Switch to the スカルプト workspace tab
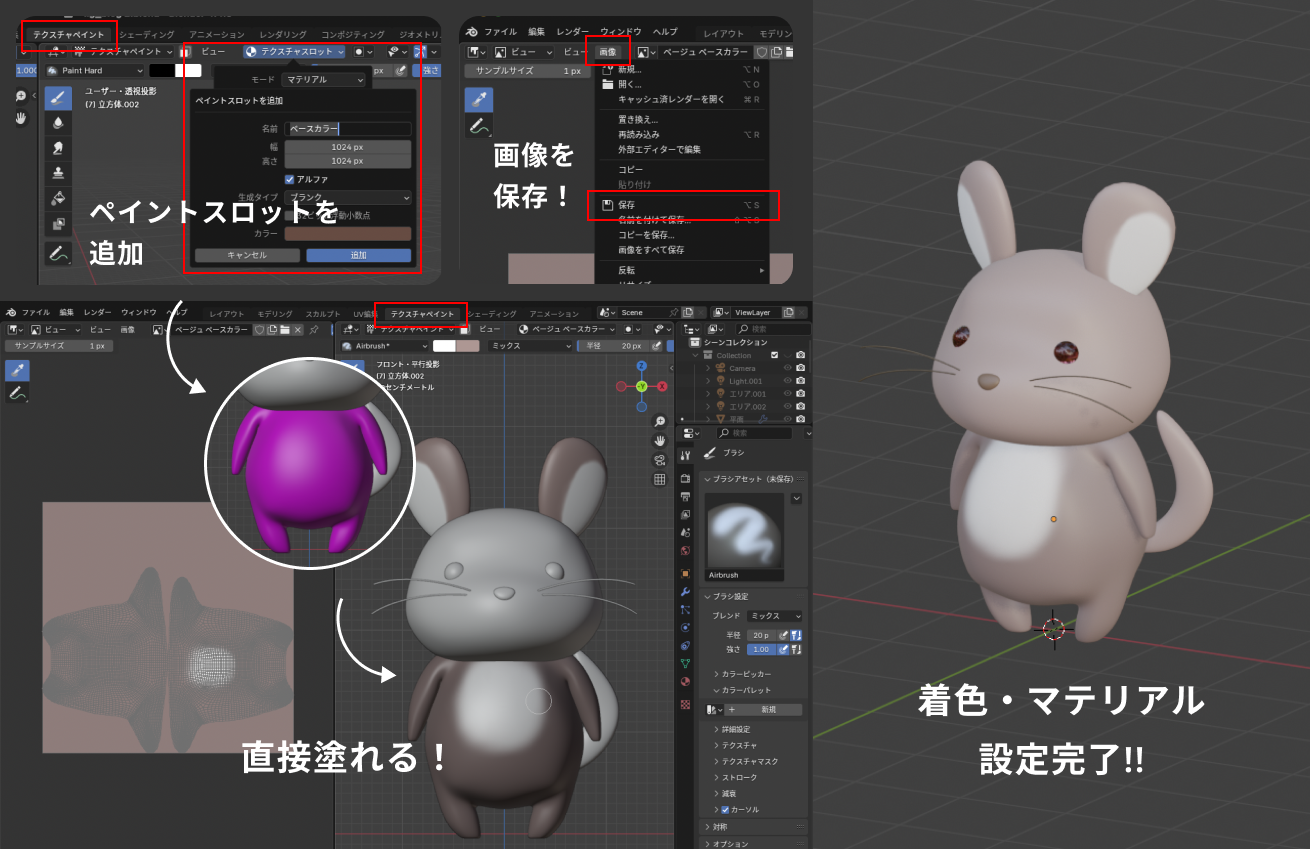The image size is (1310, 849). pyautogui.click(x=322, y=313)
